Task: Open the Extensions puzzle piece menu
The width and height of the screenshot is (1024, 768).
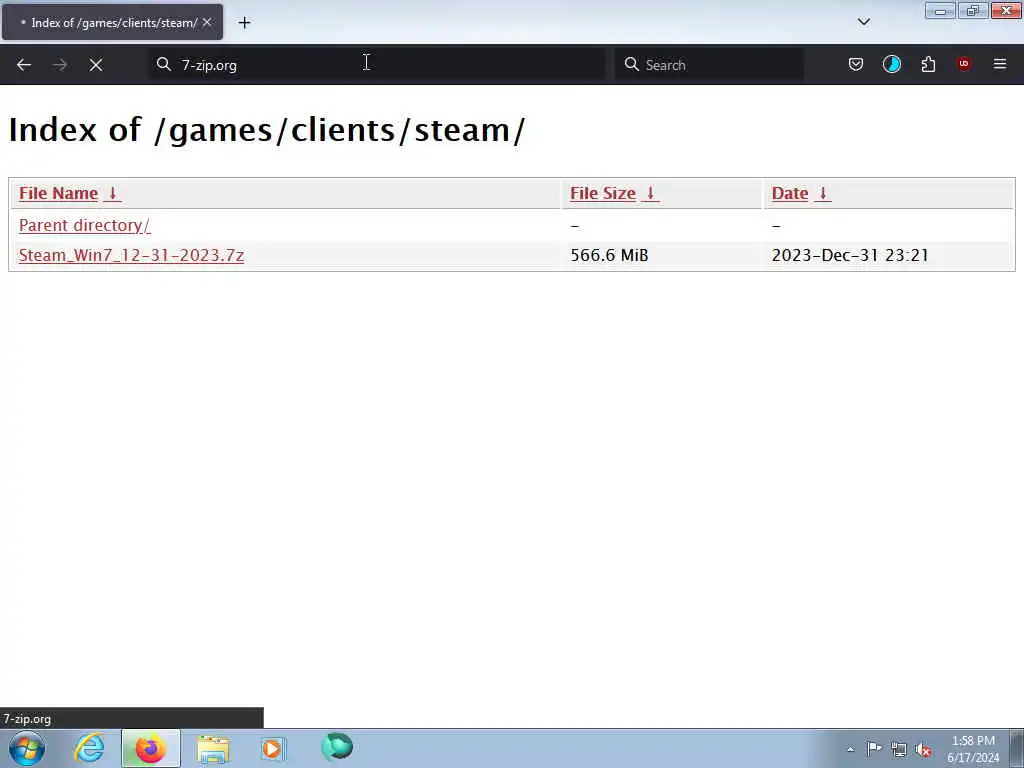Action: point(928,64)
